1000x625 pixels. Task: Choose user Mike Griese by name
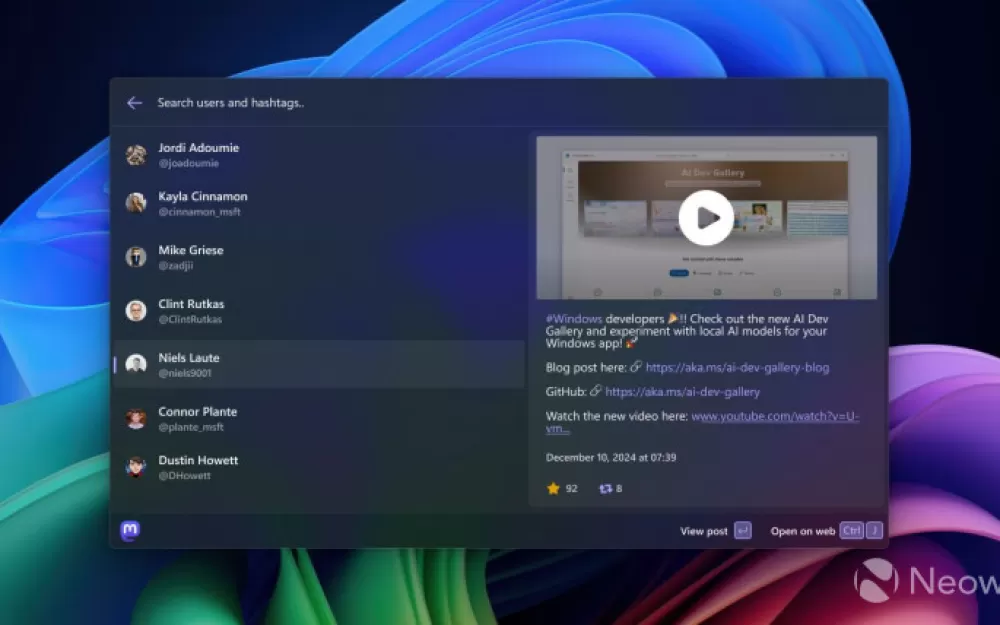[x=191, y=250]
